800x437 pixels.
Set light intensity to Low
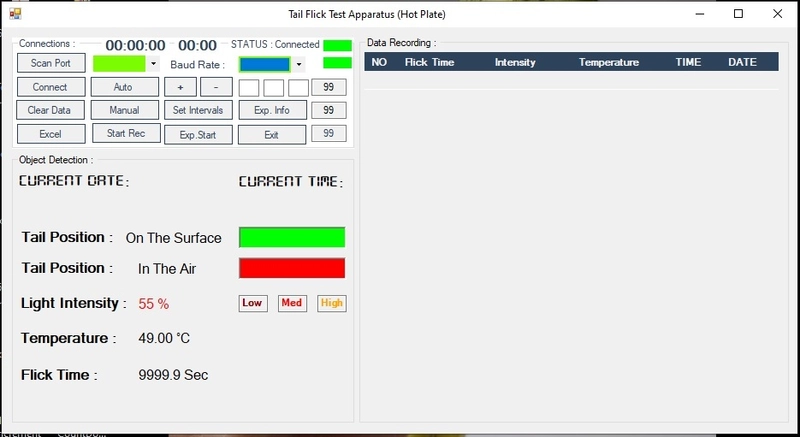click(x=253, y=303)
